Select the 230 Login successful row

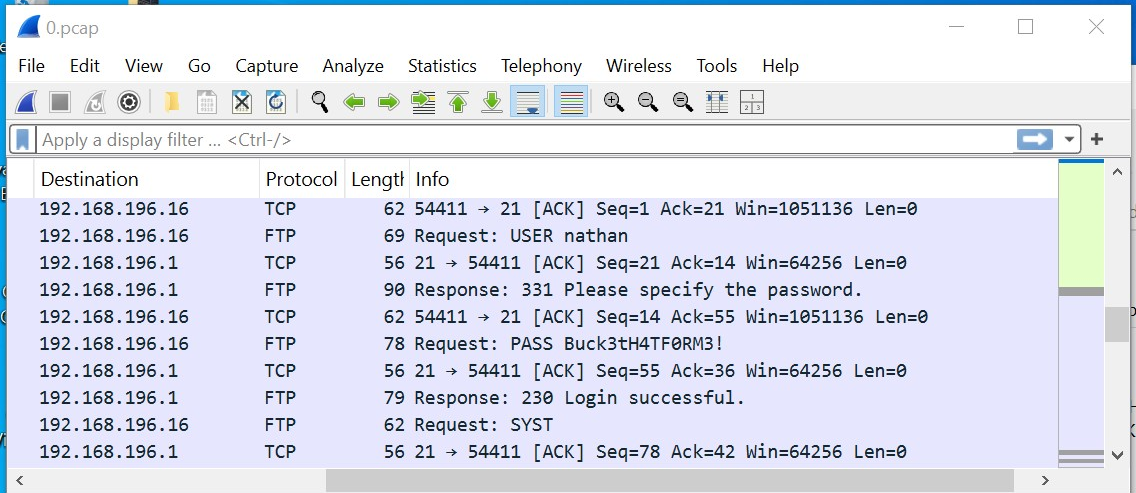(532, 397)
